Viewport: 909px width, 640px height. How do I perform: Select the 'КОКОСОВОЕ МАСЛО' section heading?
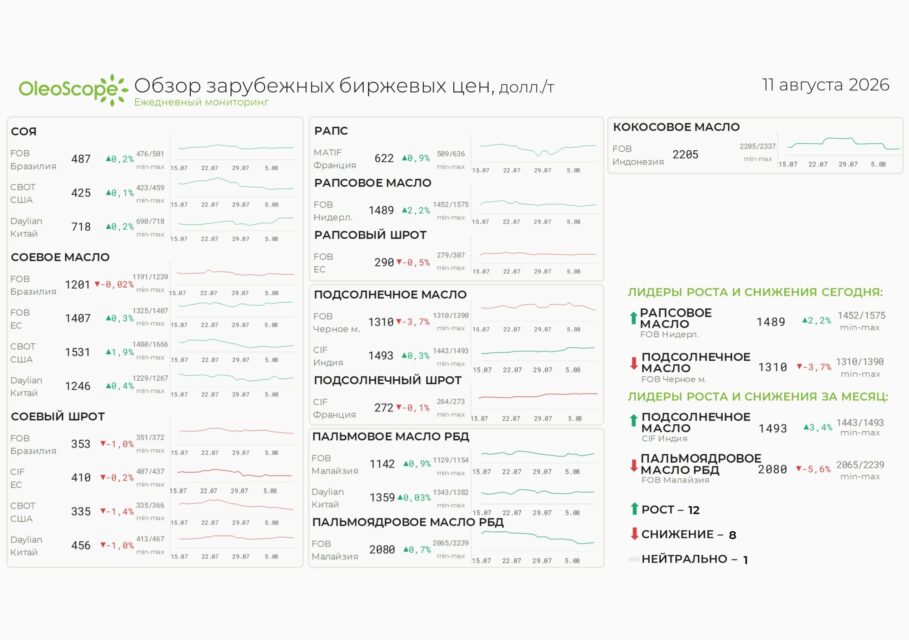(x=677, y=127)
